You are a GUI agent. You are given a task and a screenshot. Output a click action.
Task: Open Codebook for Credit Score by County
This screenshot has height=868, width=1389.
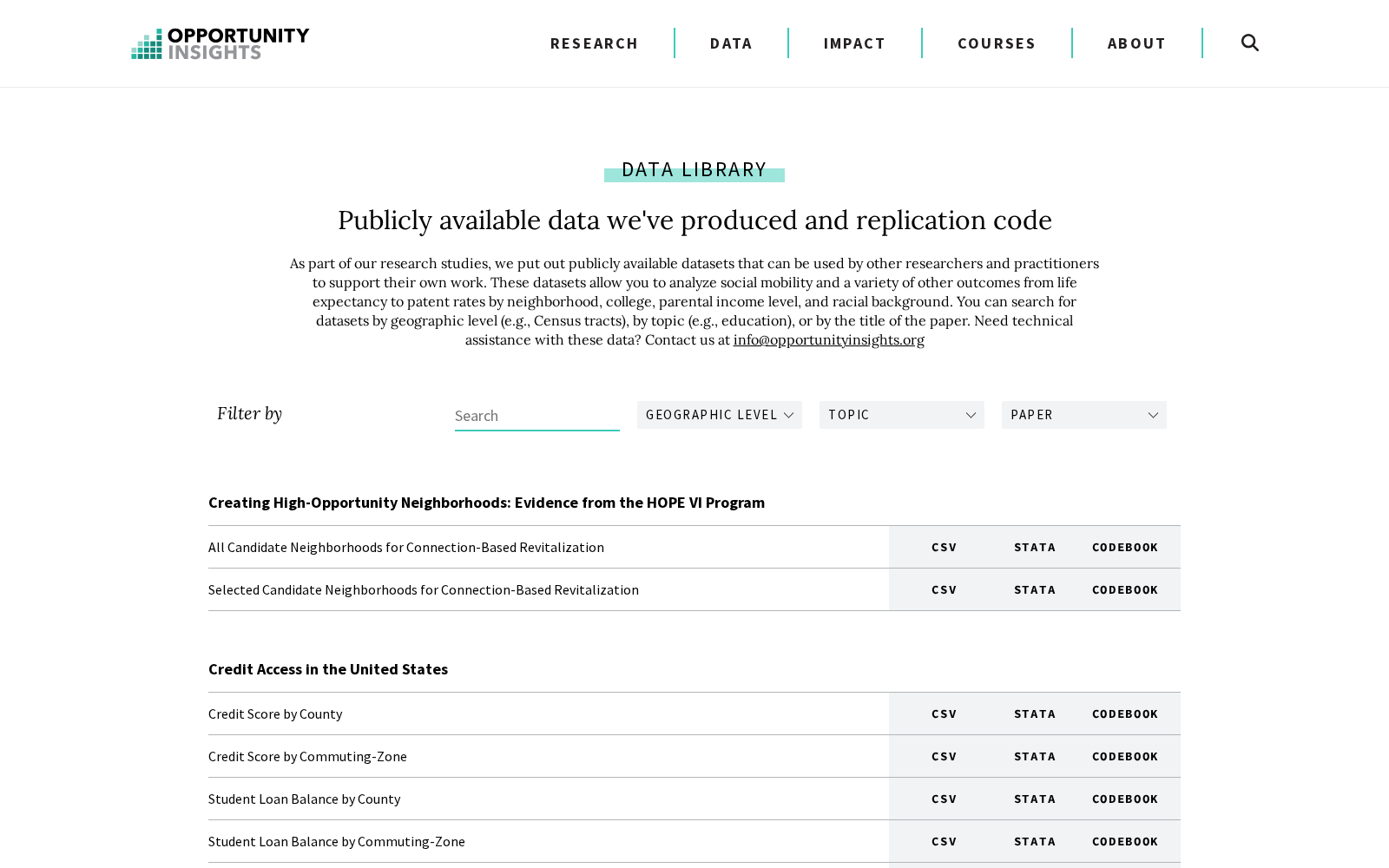pos(1125,713)
